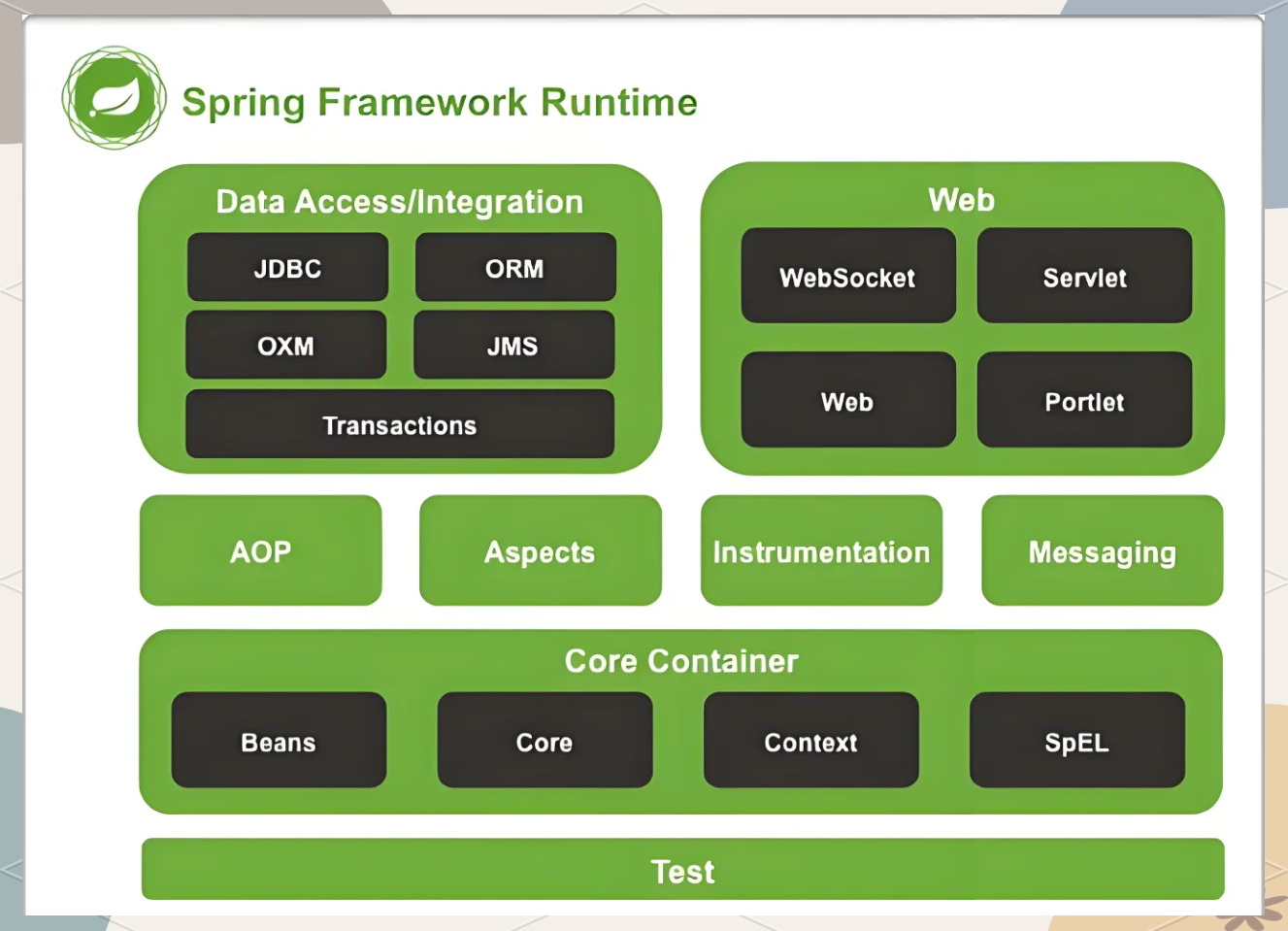1288x931 pixels.
Task: Select the SpEL module box
Action: point(1077,740)
